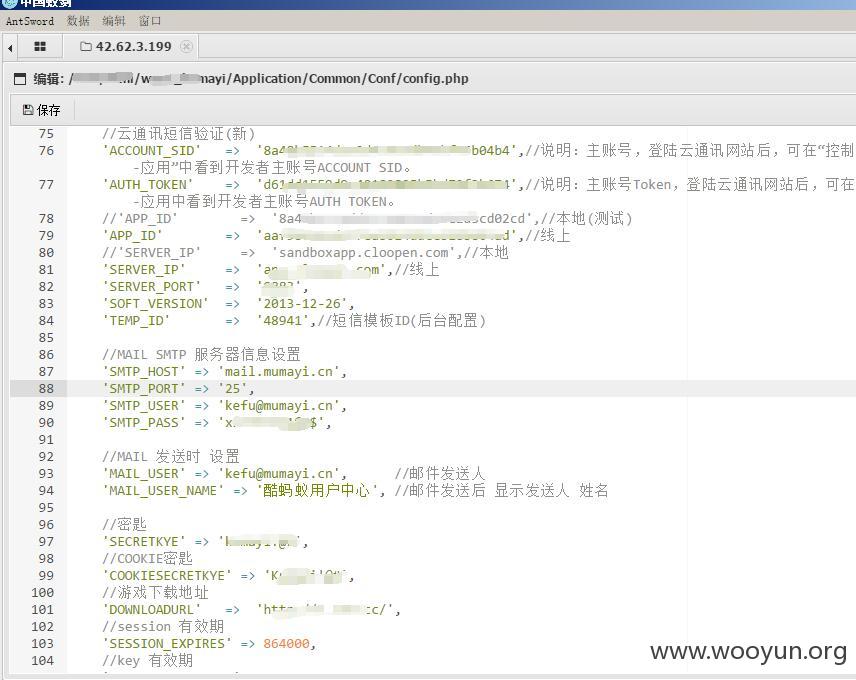The width and height of the screenshot is (856, 680).
Task: Click the //MAIL SMTP comment line 86
Action: tap(201, 355)
